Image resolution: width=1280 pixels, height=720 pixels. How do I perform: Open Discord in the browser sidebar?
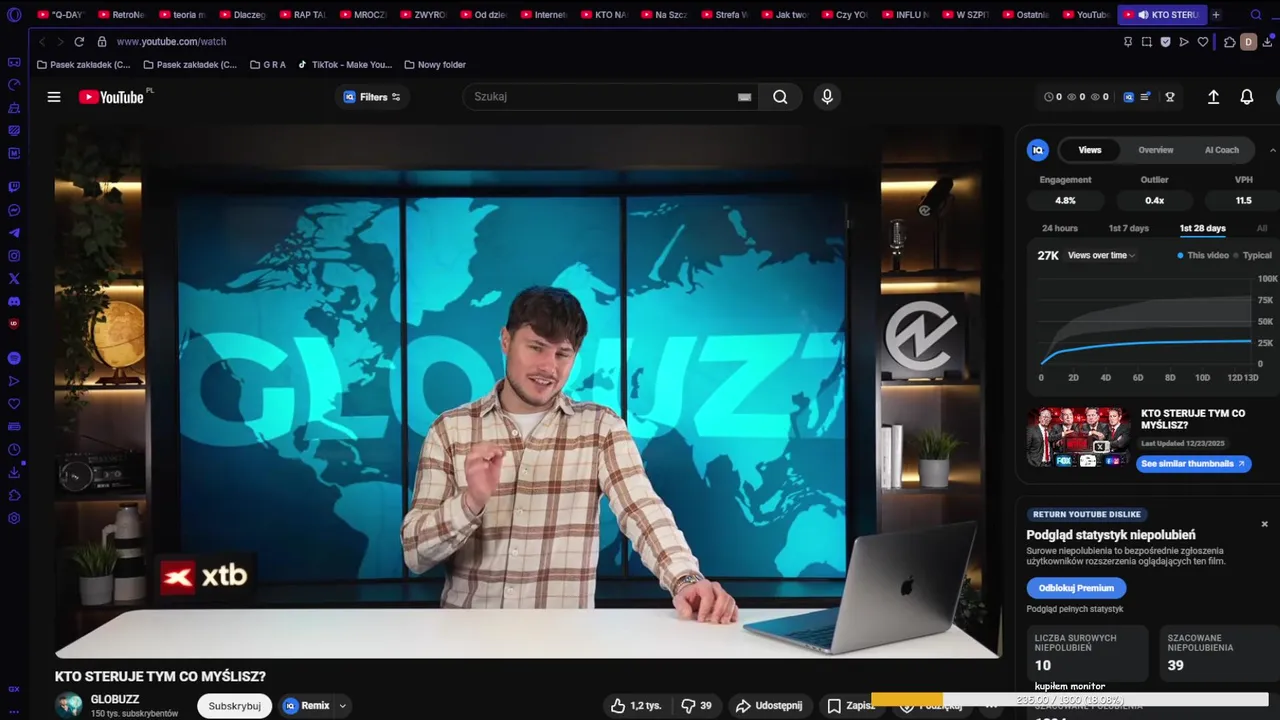pyautogui.click(x=14, y=301)
